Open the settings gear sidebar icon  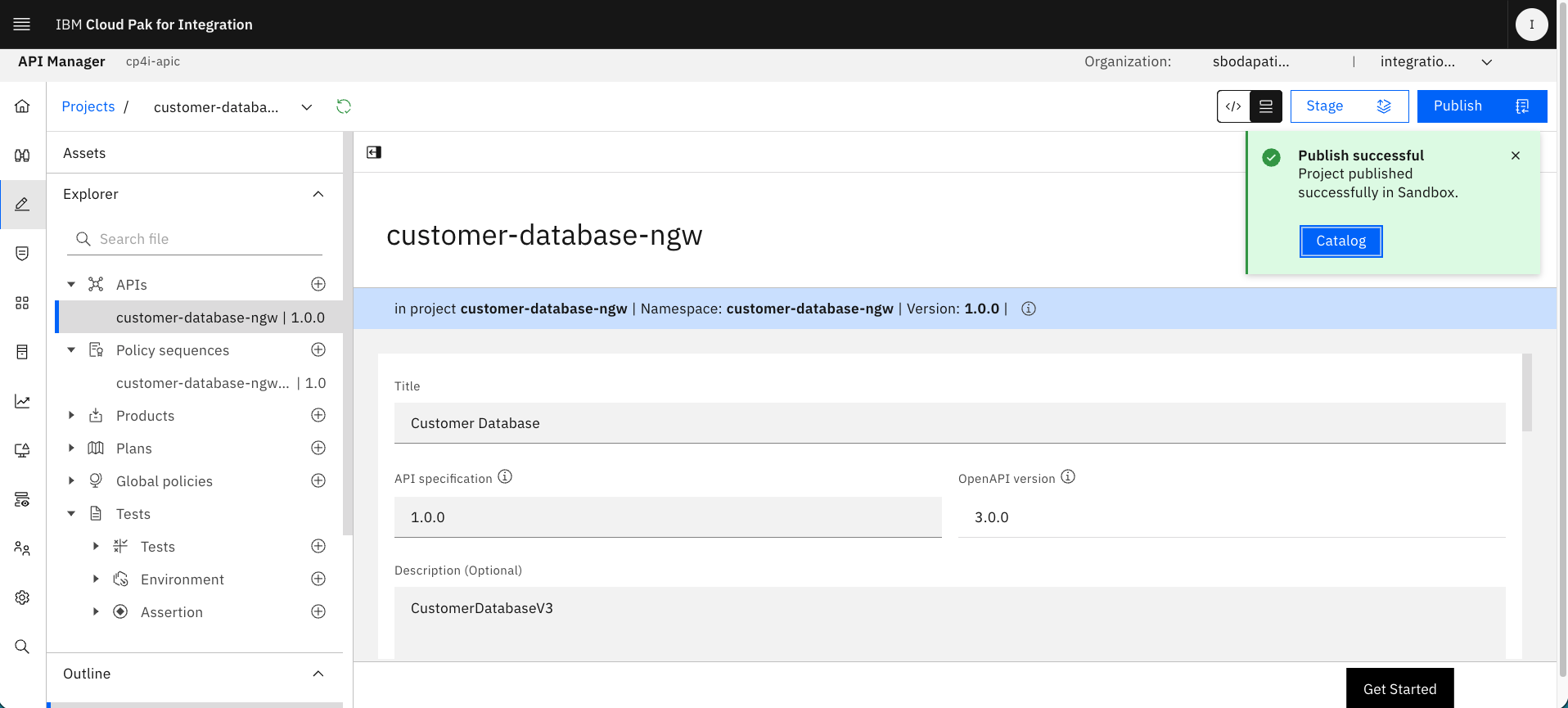click(22, 598)
